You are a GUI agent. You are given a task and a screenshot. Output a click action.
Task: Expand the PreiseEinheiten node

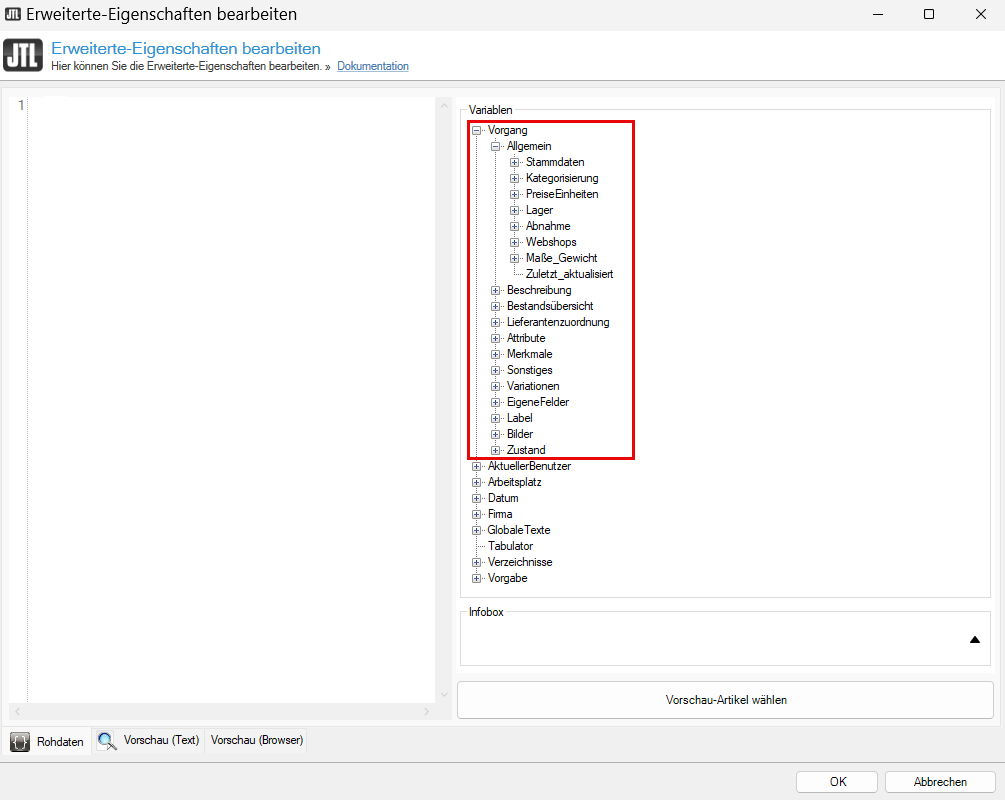(x=515, y=194)
